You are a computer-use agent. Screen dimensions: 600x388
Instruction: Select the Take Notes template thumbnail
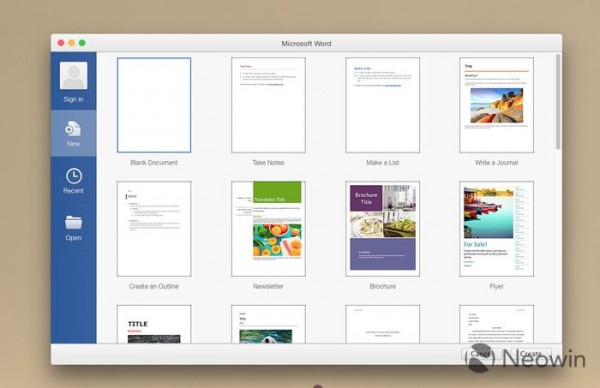(268, 105)
